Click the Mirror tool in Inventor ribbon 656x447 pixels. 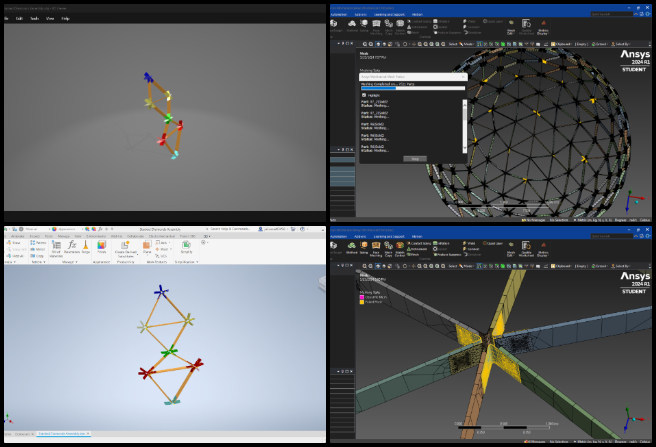coord(38,249)
